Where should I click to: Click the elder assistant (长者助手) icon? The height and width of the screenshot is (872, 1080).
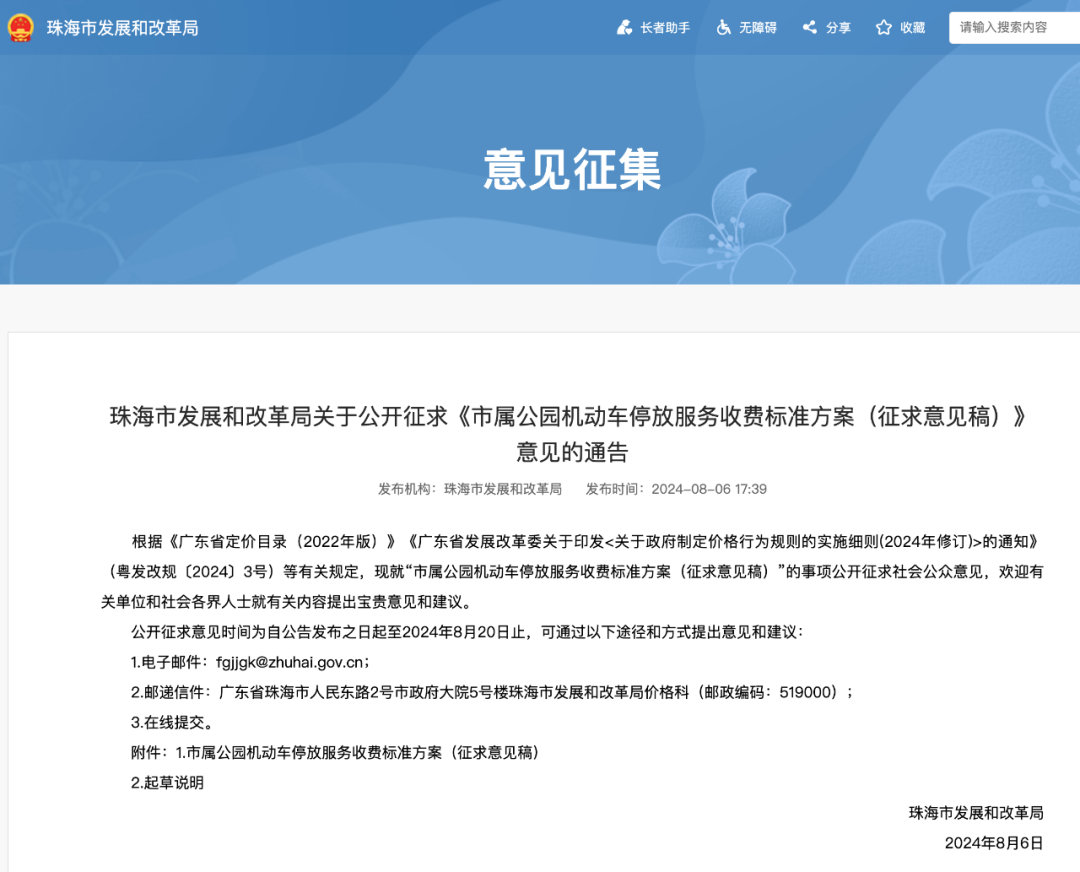(x=622, y=27)
